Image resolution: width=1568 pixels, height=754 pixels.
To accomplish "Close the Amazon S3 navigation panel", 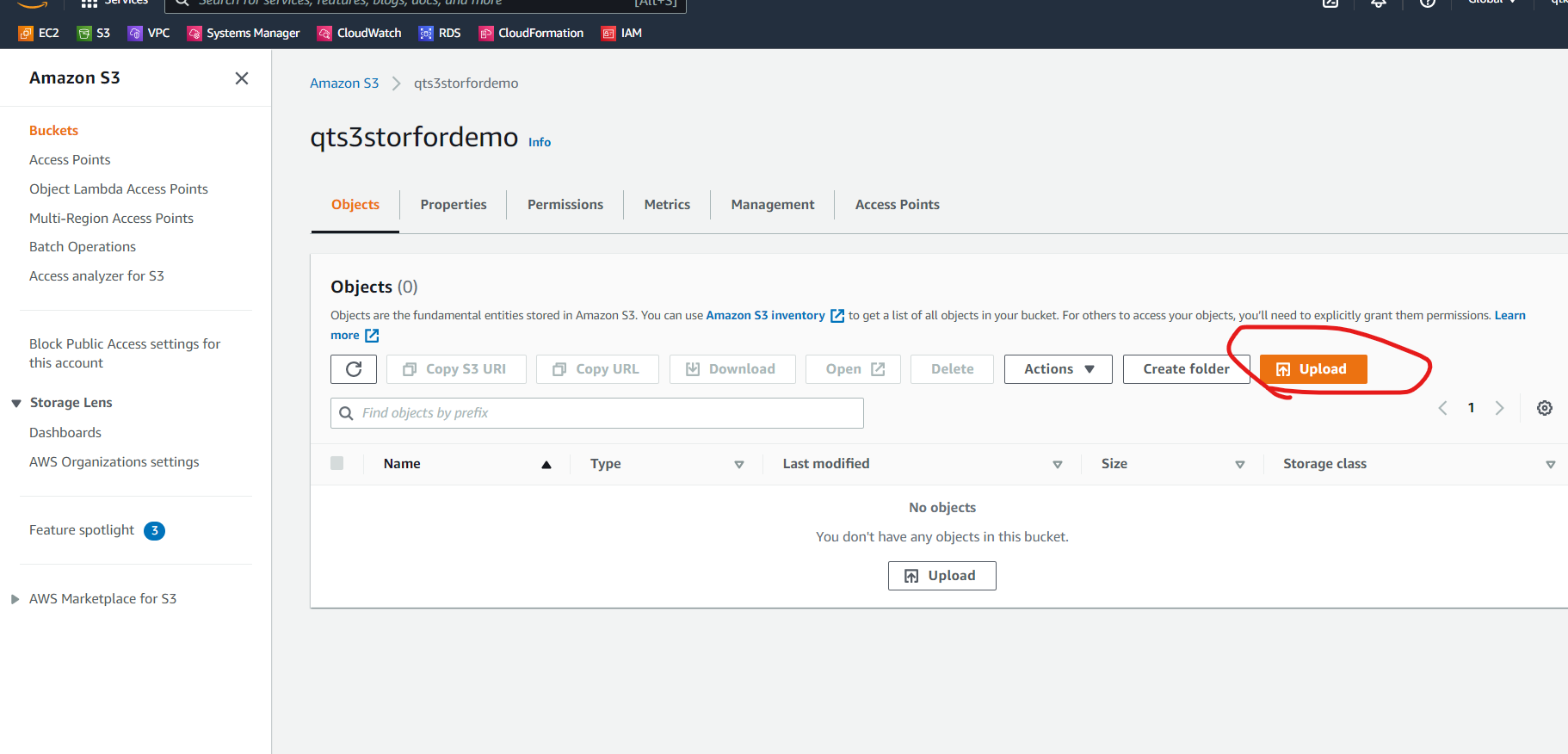I will [x=242, y=78].
